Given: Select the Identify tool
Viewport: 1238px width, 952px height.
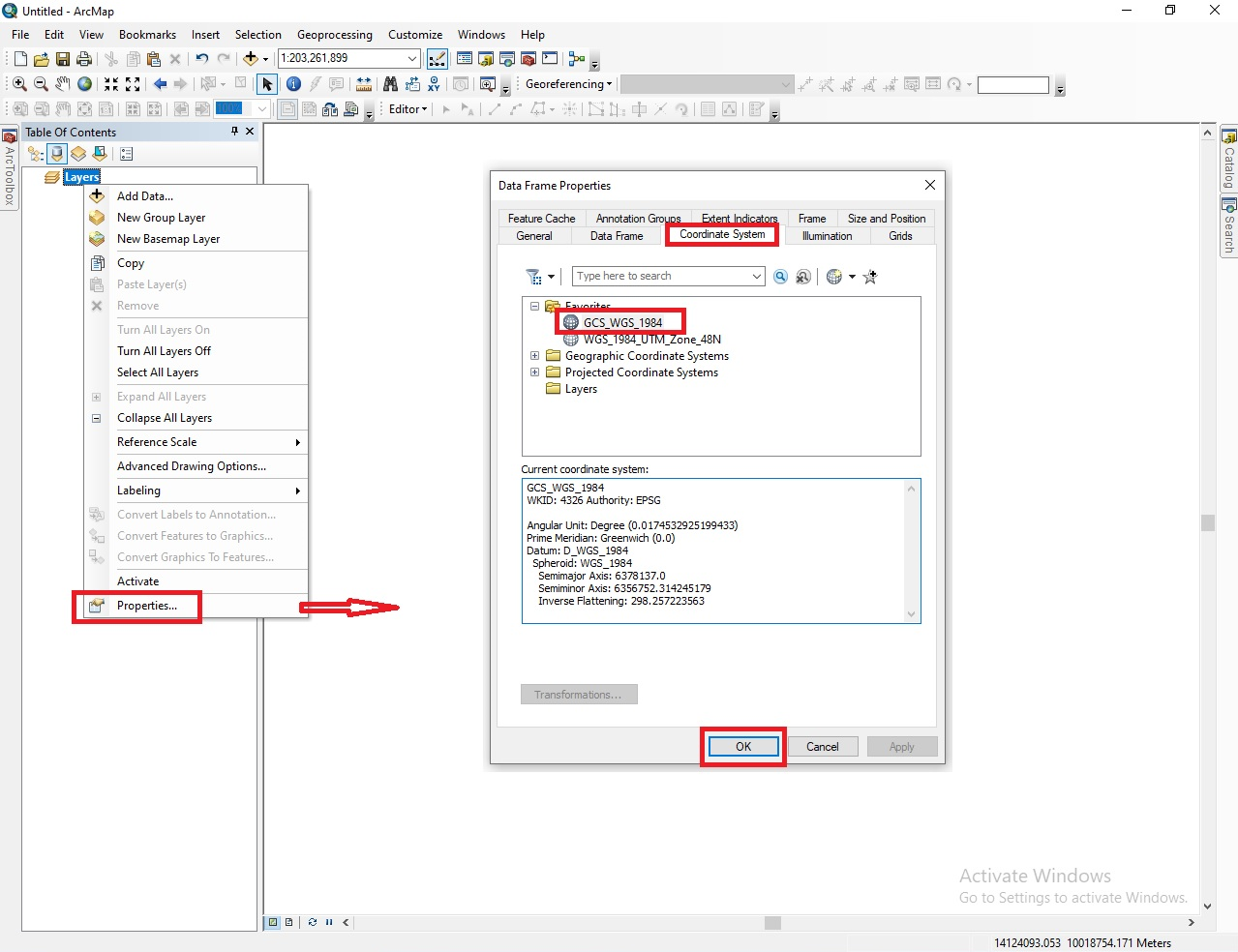Looking at the screenshot, I should point(294,84).
